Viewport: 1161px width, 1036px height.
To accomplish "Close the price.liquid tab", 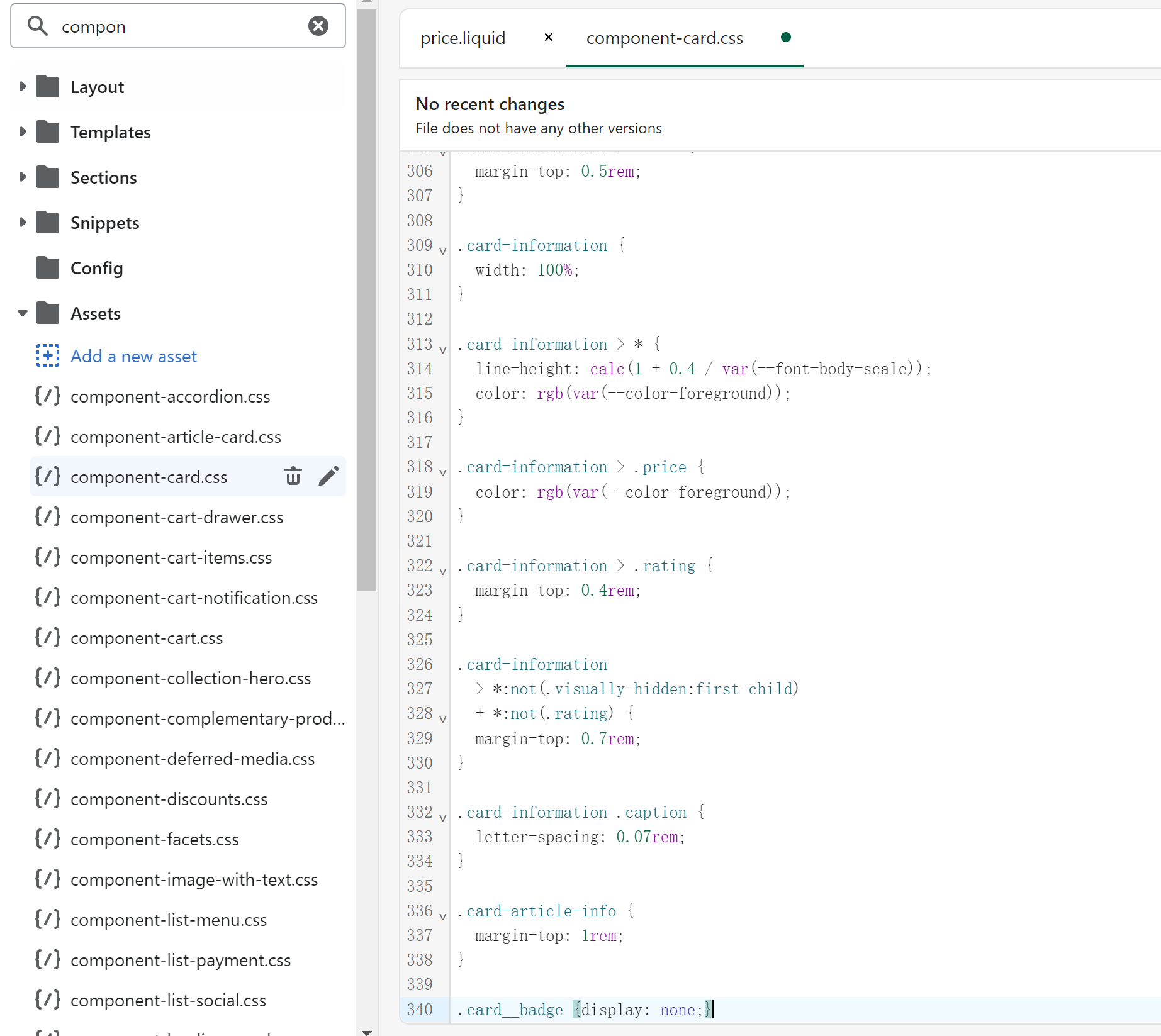I will (549, 37).
